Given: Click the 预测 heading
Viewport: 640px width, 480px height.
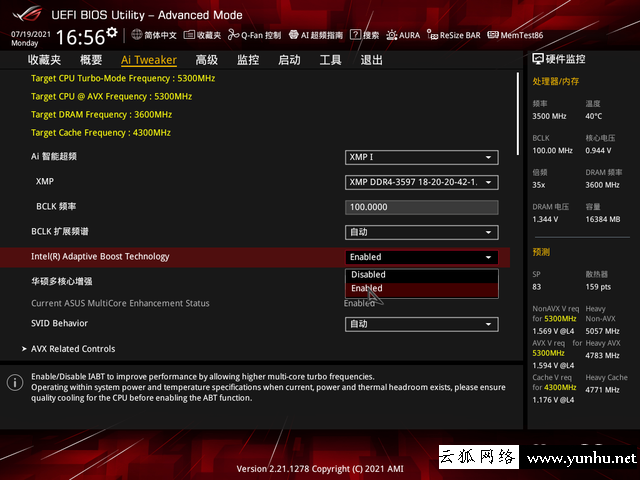Looking at the screenshot, I should pos(541,252).
